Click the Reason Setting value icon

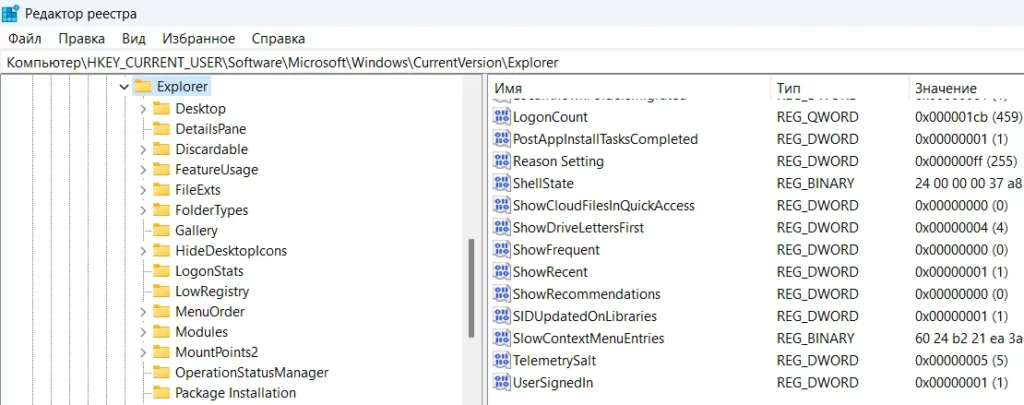pos(502,161)
